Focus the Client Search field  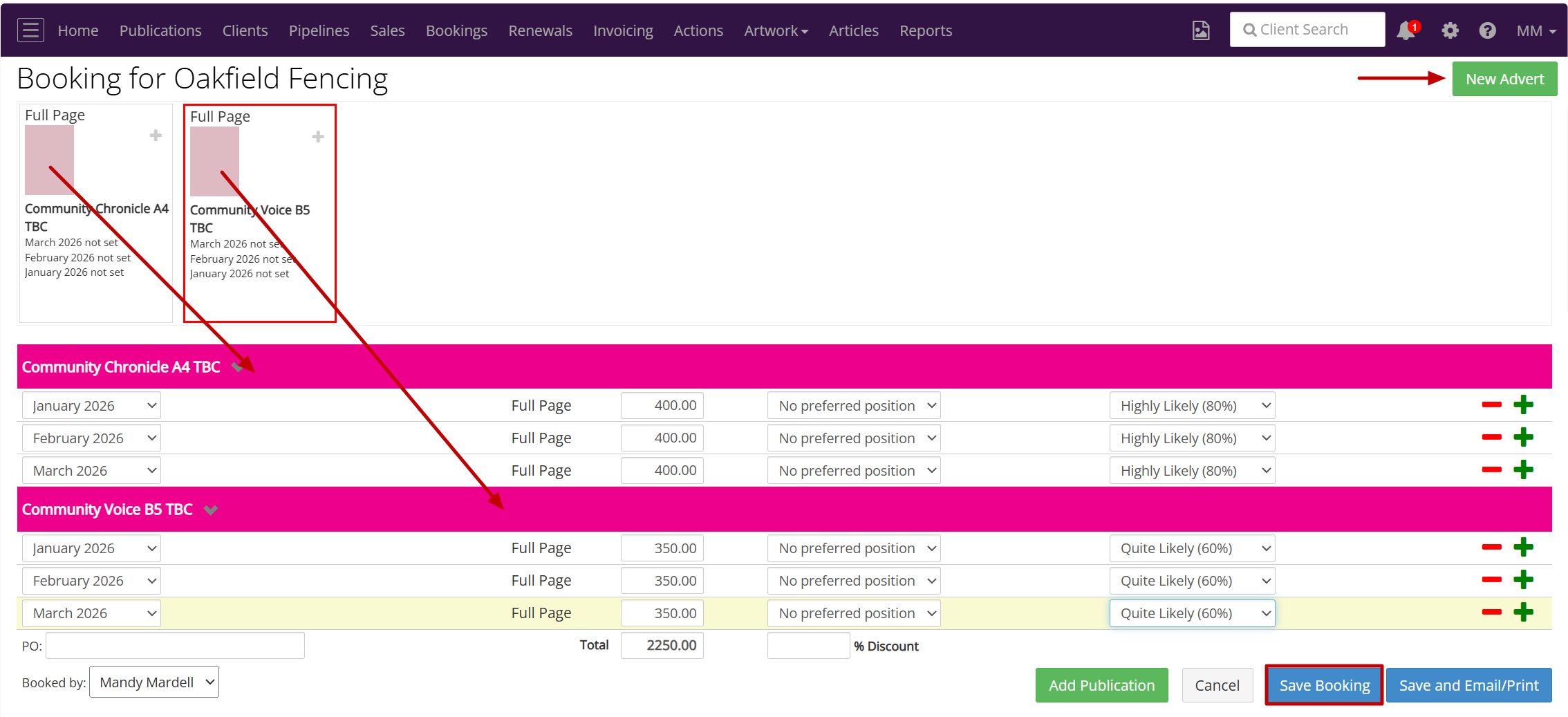point(1307,30)
